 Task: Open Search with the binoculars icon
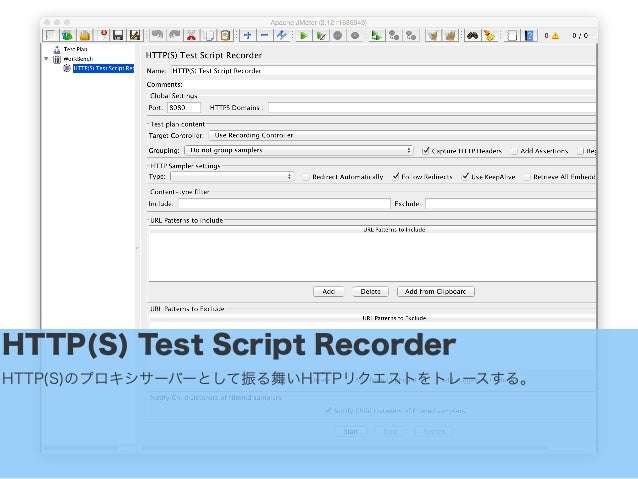point(472,35)
